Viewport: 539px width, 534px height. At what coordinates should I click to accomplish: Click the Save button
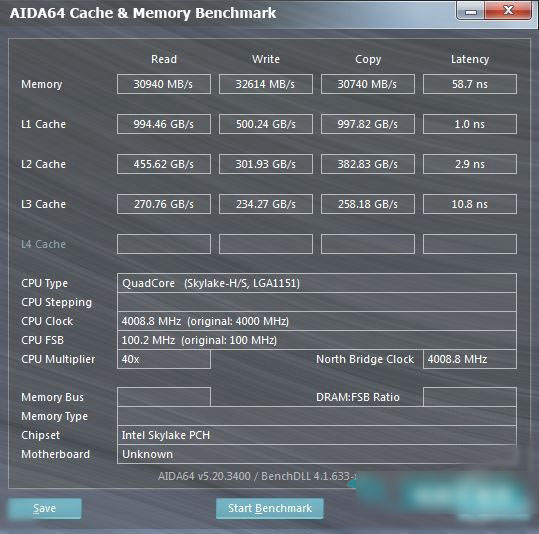pos(45,508)
